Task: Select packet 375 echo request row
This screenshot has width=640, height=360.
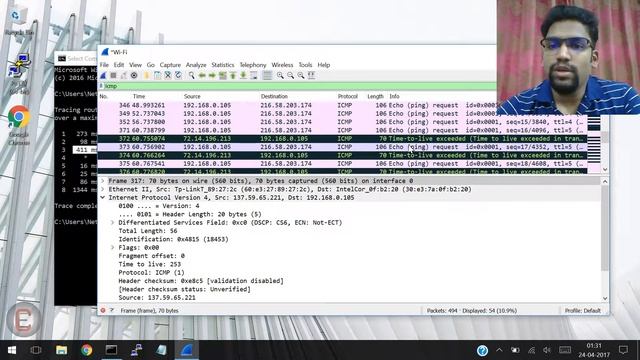Action: click(343, 164)
